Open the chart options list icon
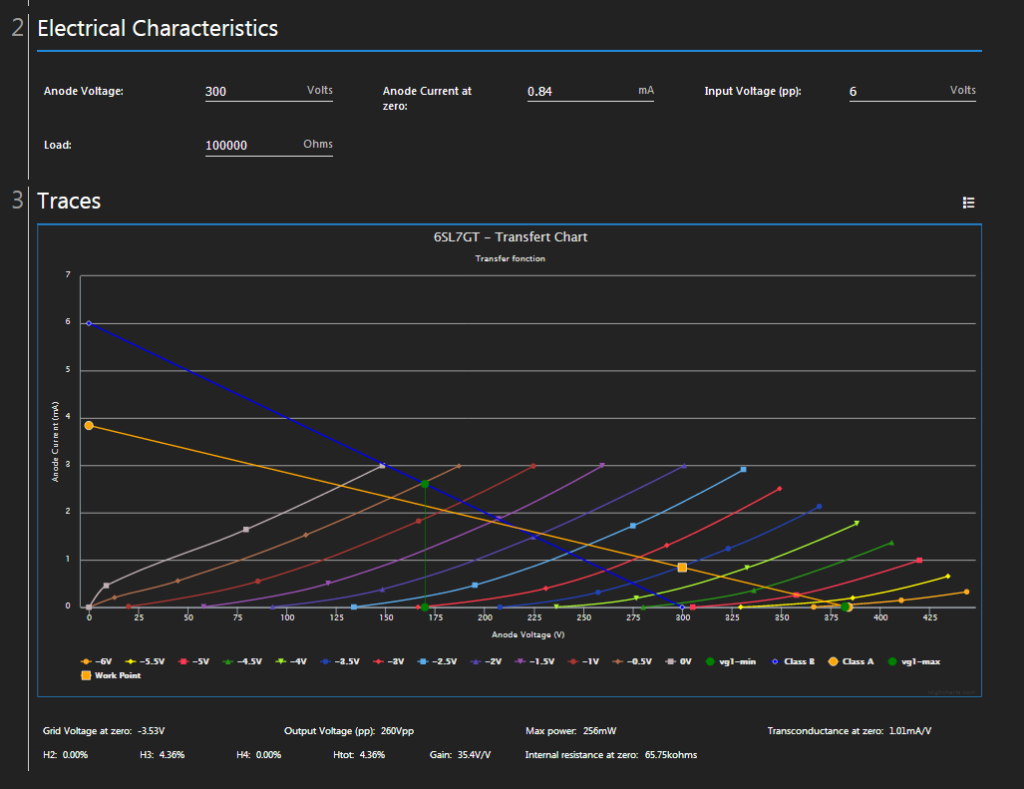 [x=968, y=202]
